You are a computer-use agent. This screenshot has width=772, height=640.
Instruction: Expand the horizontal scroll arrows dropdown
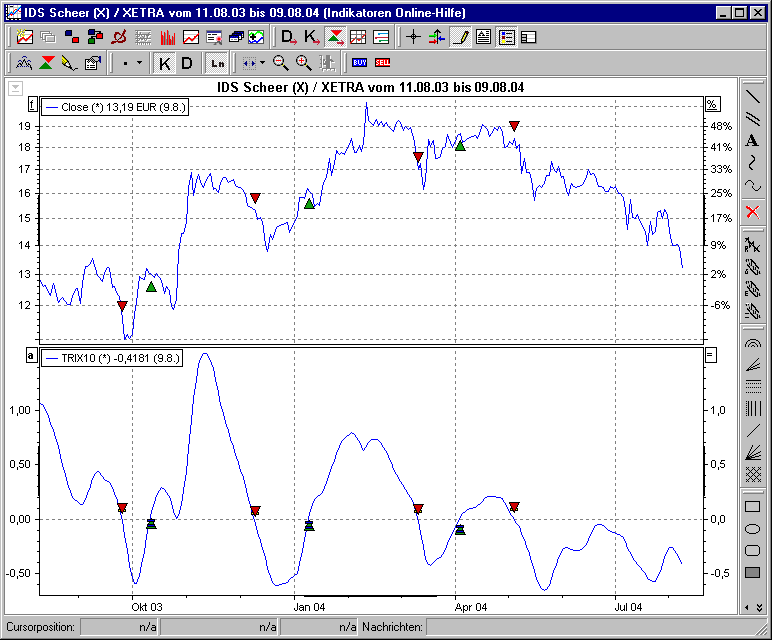tap(262, 63)
